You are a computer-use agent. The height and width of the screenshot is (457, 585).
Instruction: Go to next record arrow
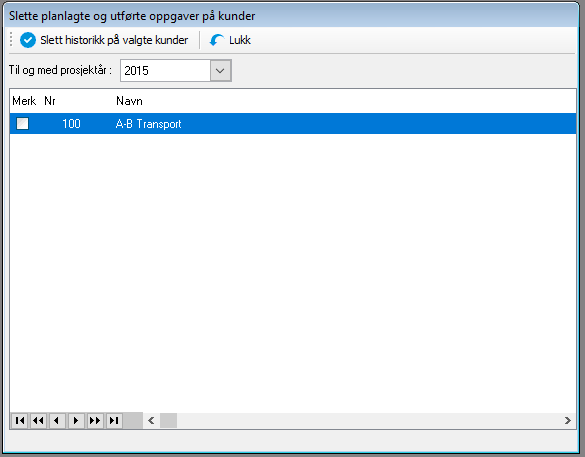coord(76,421)
